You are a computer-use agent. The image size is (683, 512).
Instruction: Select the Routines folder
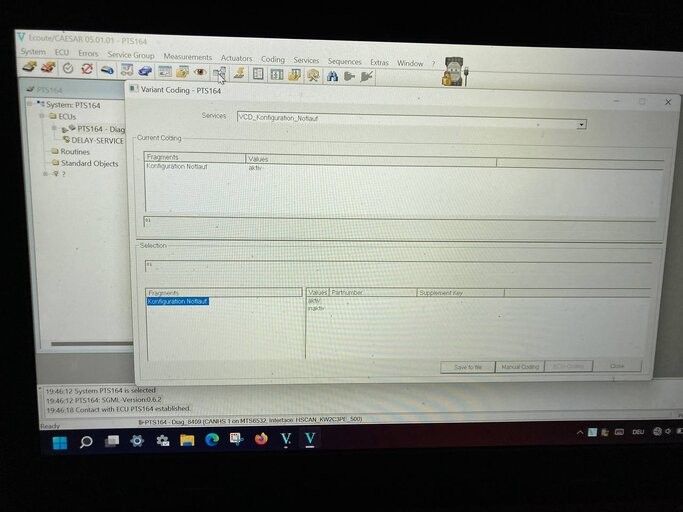75,152
